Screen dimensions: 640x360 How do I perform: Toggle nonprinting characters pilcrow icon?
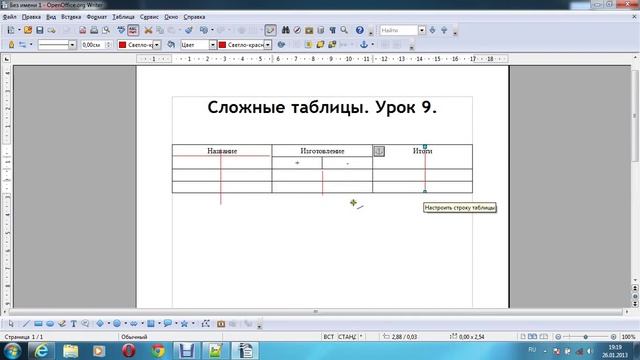(333, 30)
